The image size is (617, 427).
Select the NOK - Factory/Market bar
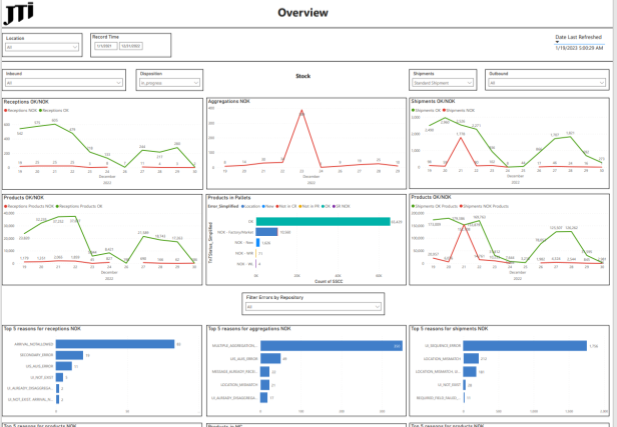click(x=266, y=232)
